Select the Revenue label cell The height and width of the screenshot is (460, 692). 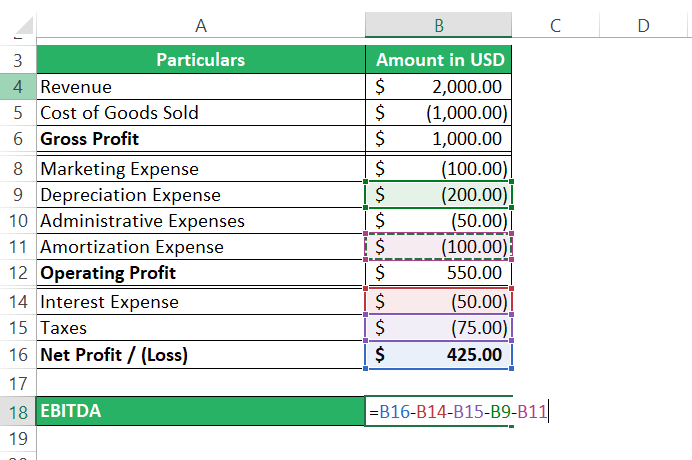200,87
